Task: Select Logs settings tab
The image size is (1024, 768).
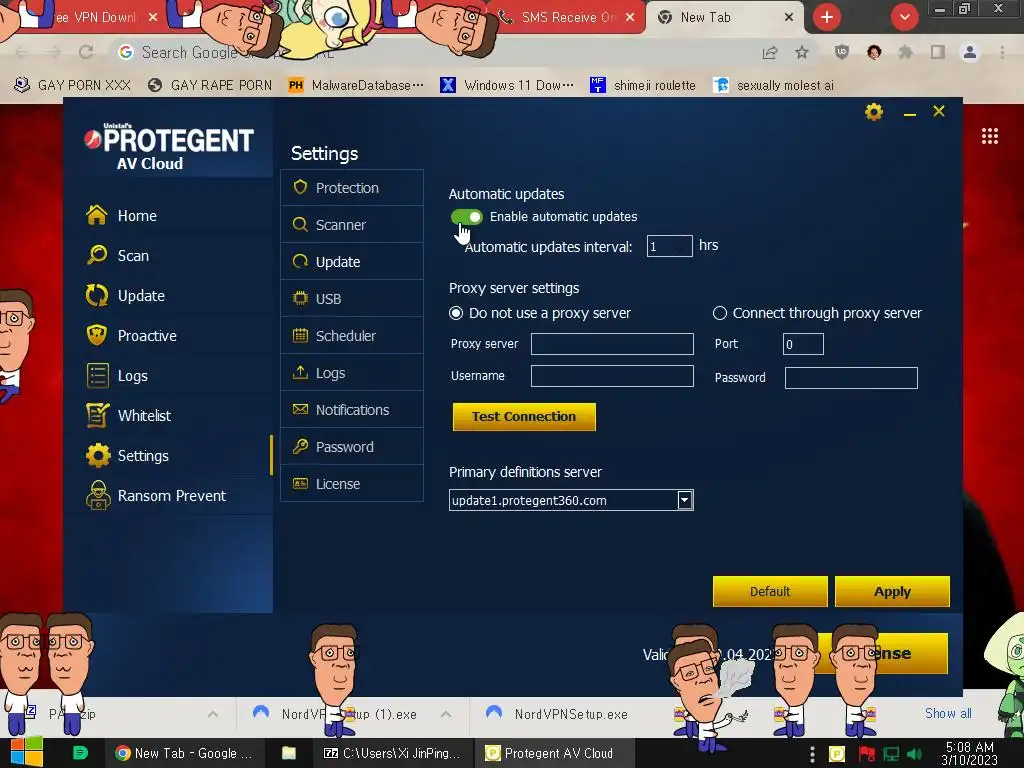Action: click(352, 373)
